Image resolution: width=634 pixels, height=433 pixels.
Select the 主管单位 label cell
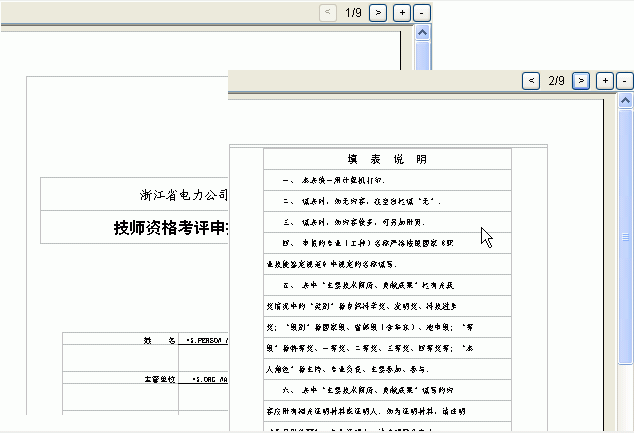pyautogui.click(x=158, y=380)
